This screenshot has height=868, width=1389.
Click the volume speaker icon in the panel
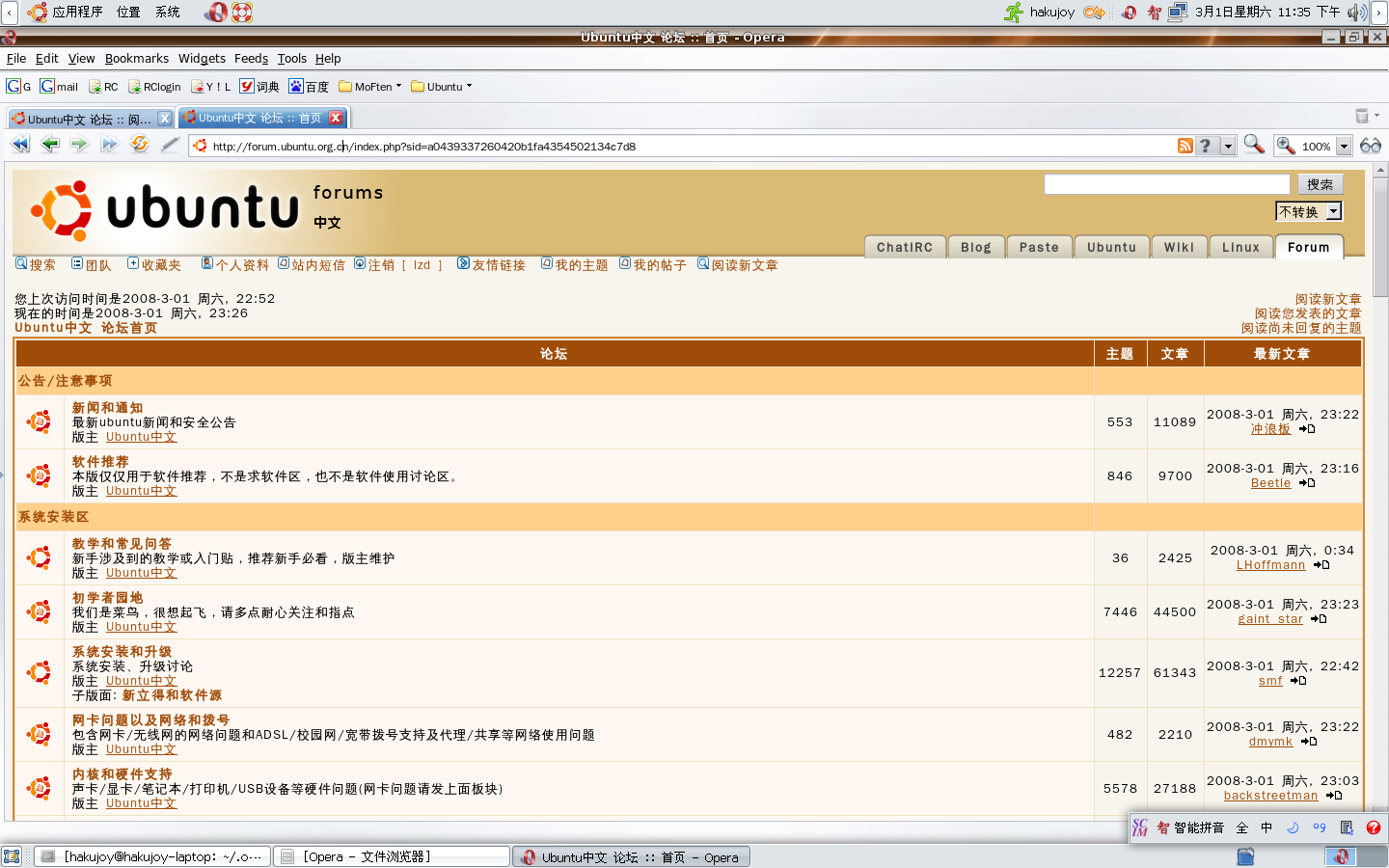(1357, 12)
